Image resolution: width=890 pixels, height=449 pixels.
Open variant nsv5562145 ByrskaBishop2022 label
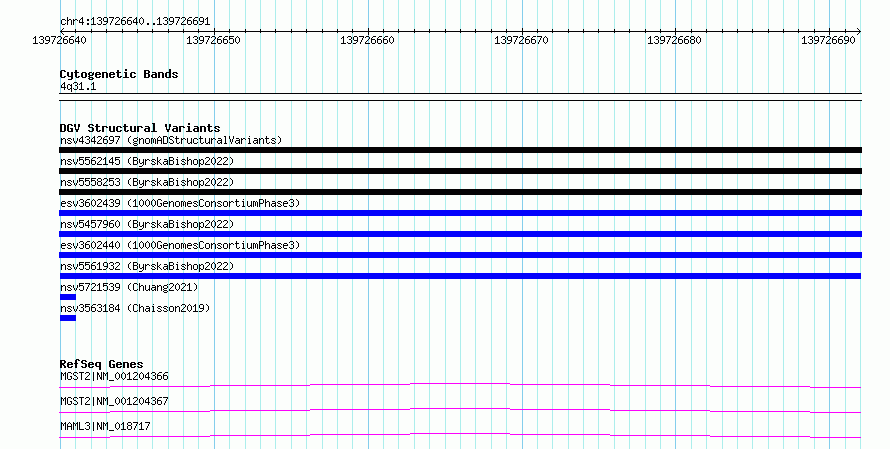click(147, 161)
